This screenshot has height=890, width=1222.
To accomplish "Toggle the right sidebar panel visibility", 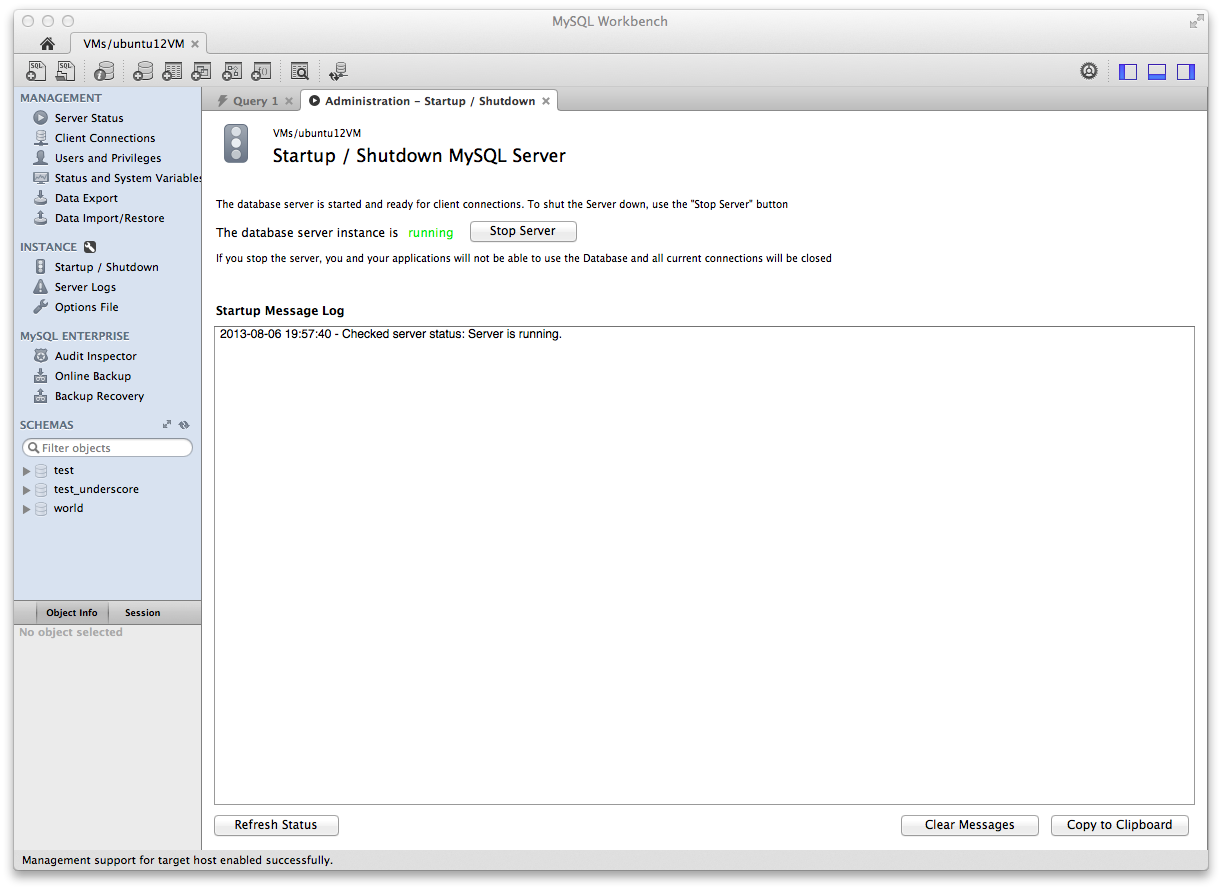I will pyautogui.click(x=1186, y=72).
